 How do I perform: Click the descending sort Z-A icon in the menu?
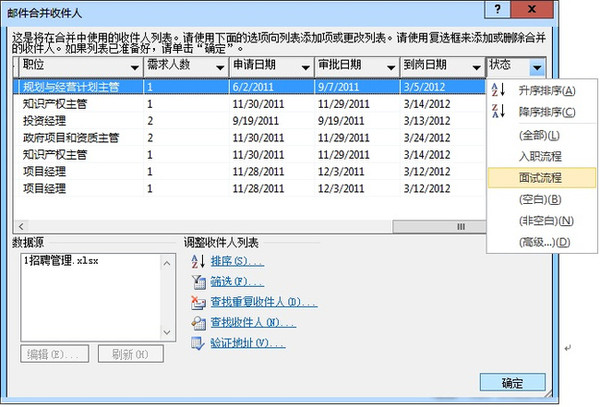(497, 112)
